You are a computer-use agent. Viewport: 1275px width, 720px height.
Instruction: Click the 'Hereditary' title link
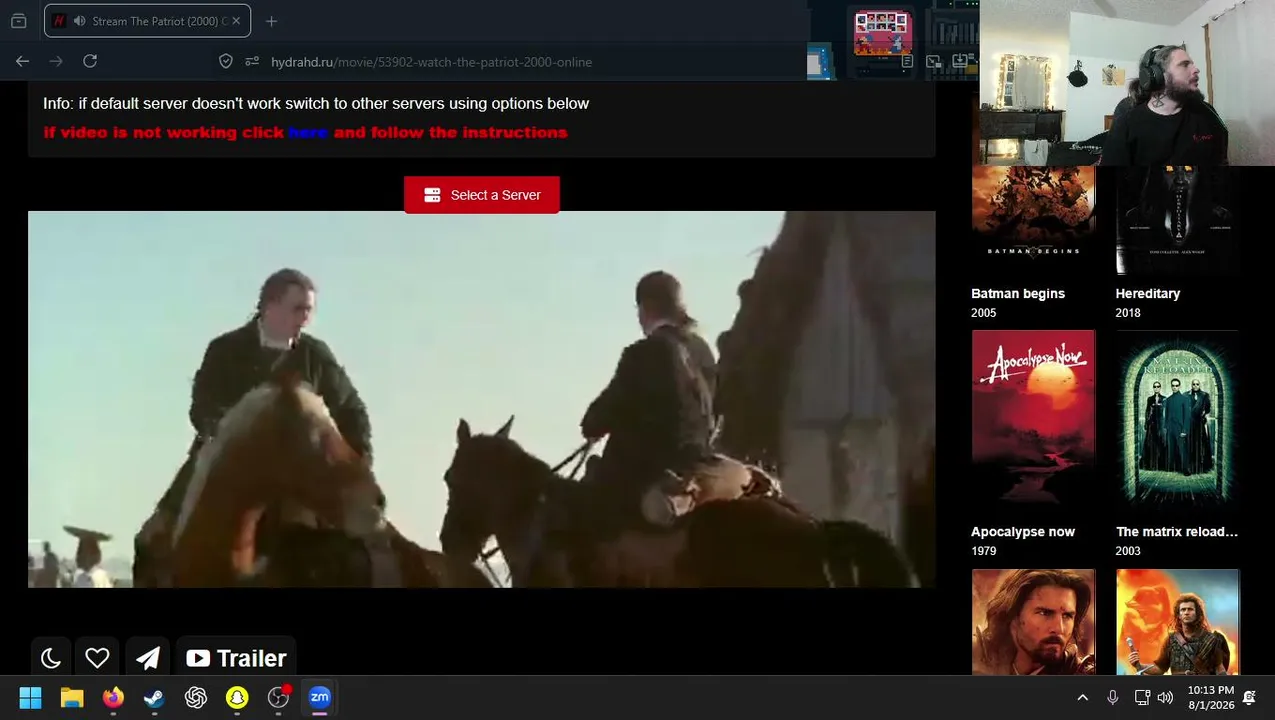pos(1148,293)
